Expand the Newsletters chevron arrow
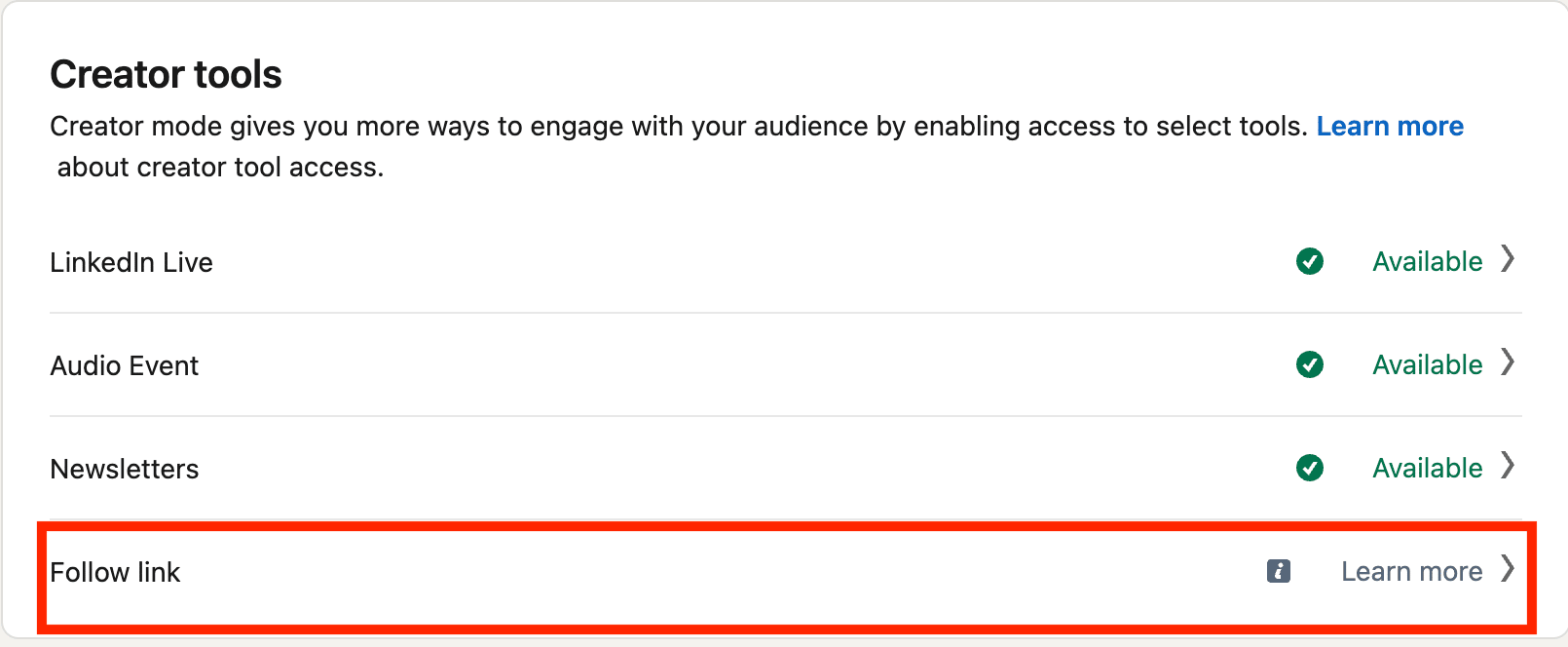Screen dimensions: 1568x647 click(1508, 466)
